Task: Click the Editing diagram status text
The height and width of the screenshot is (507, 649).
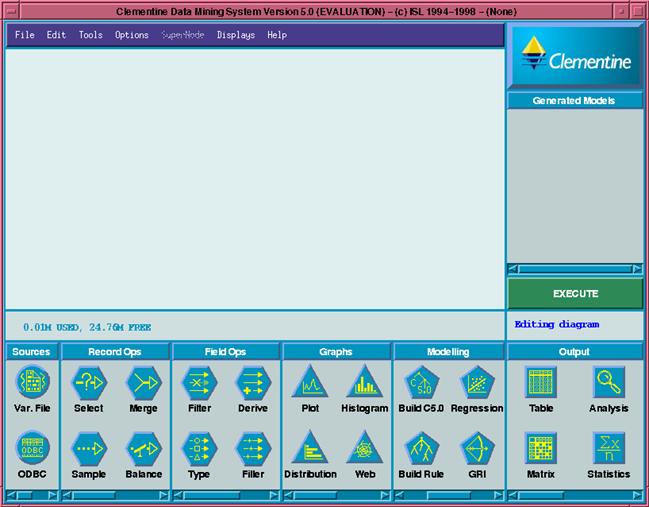Action: pyautogui.click(x=557, y=324)
